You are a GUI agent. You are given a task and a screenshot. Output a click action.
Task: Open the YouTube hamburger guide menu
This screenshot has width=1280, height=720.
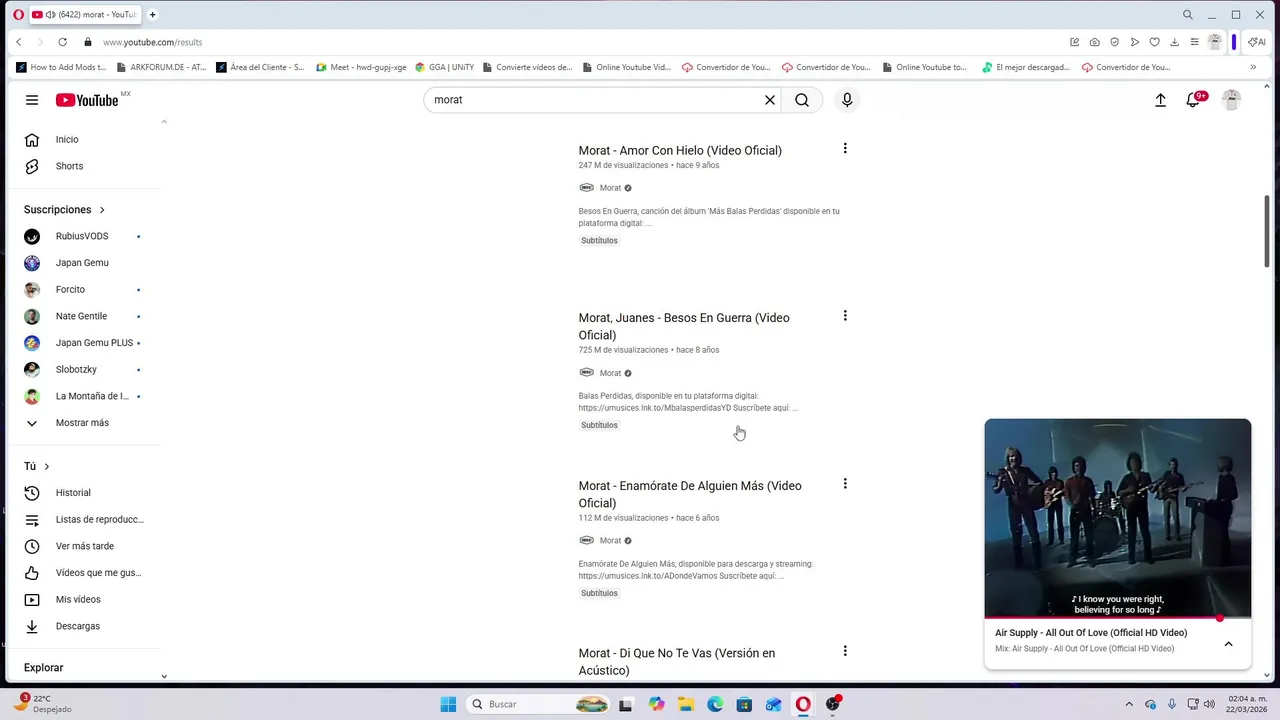[x=32, y=100]
